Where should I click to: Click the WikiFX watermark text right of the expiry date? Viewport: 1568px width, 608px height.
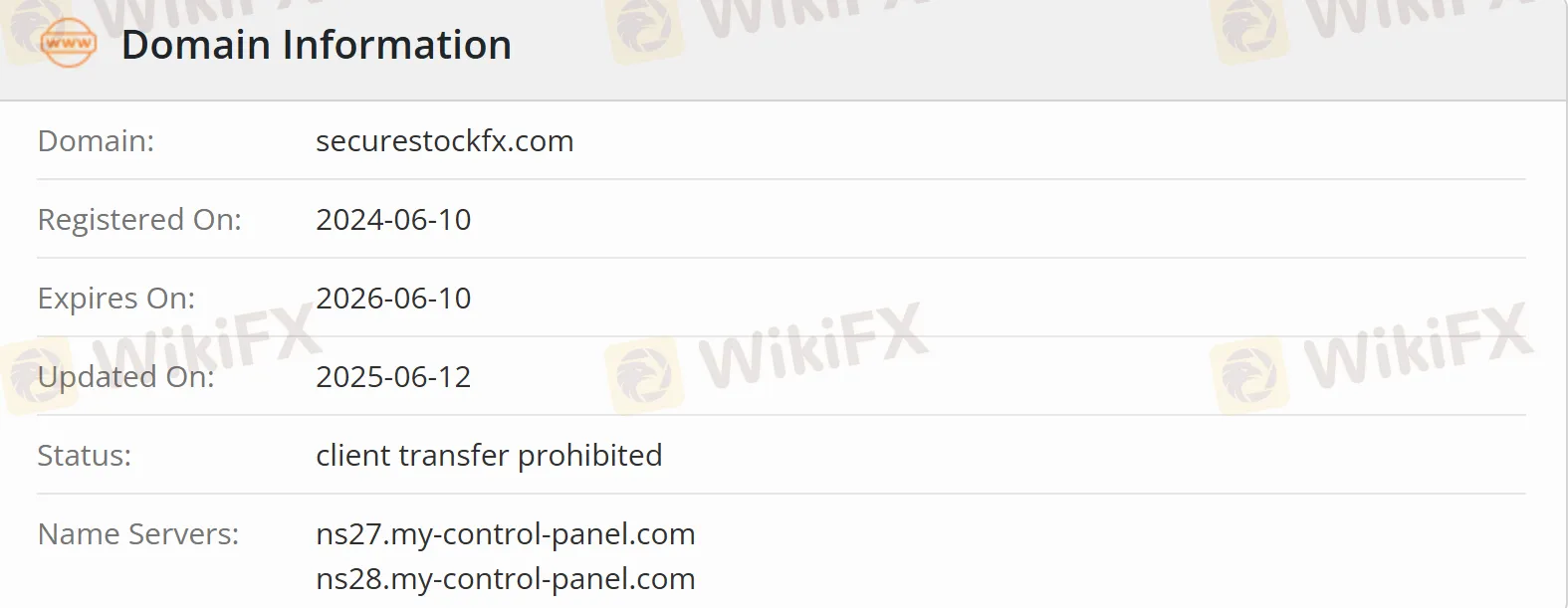tap(811, 345)
